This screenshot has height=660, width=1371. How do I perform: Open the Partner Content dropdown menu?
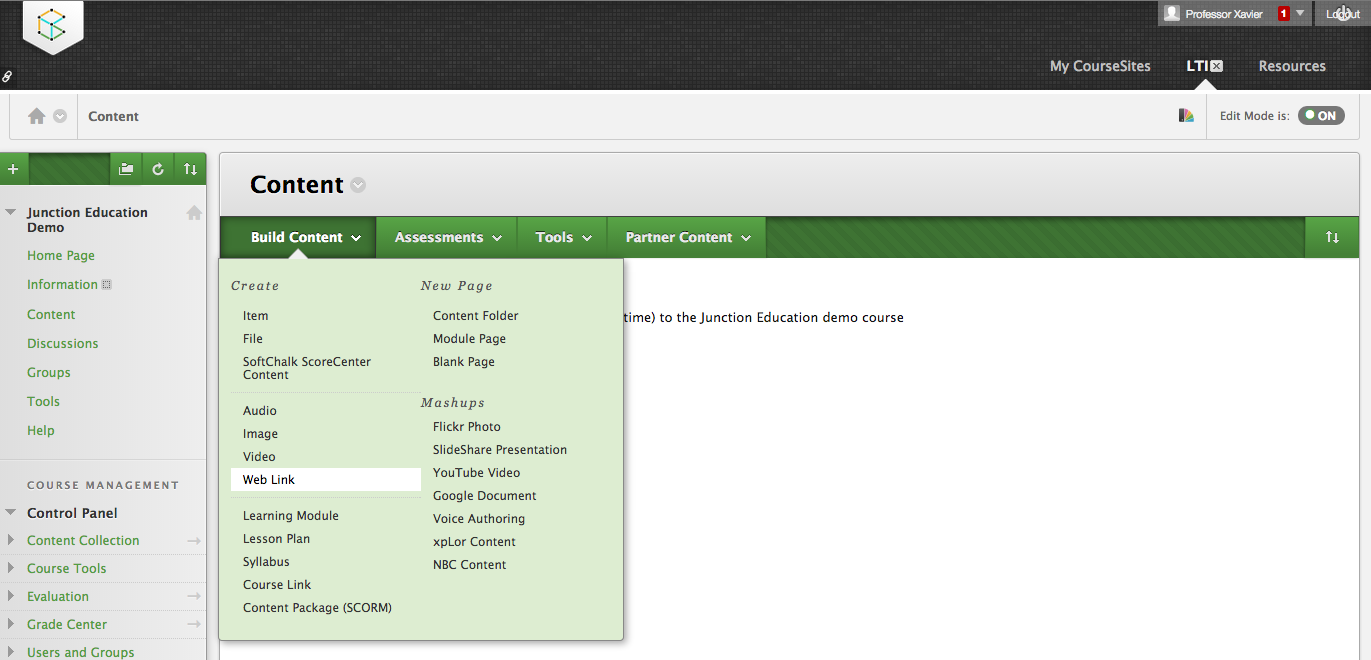click(687, 237)
